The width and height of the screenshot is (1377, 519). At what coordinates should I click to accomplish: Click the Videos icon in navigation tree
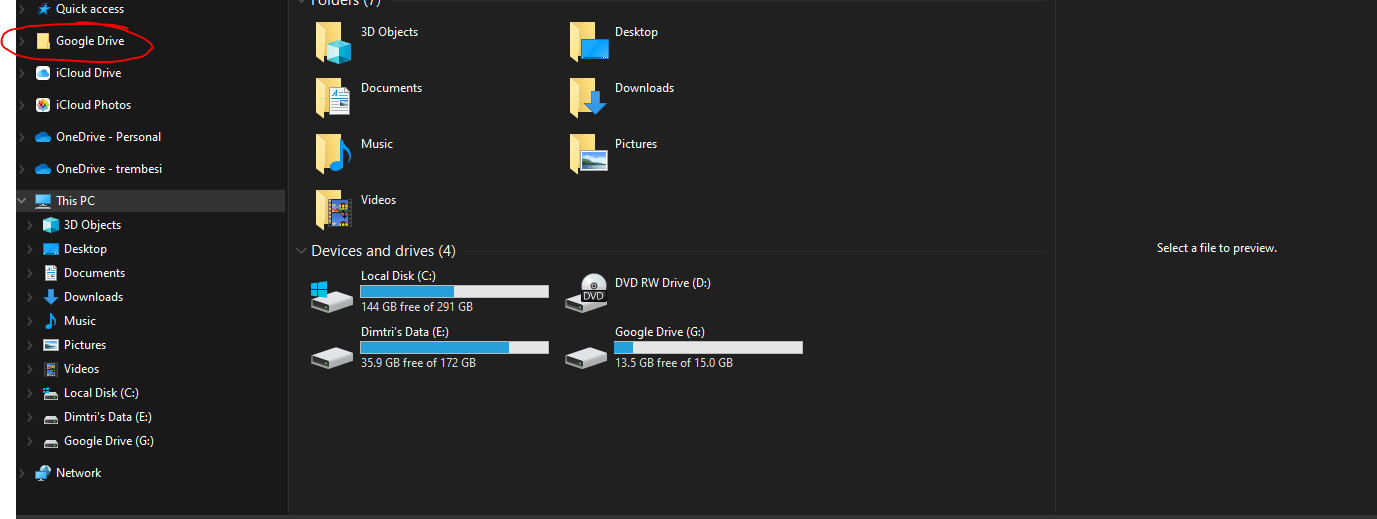(51, 369)
